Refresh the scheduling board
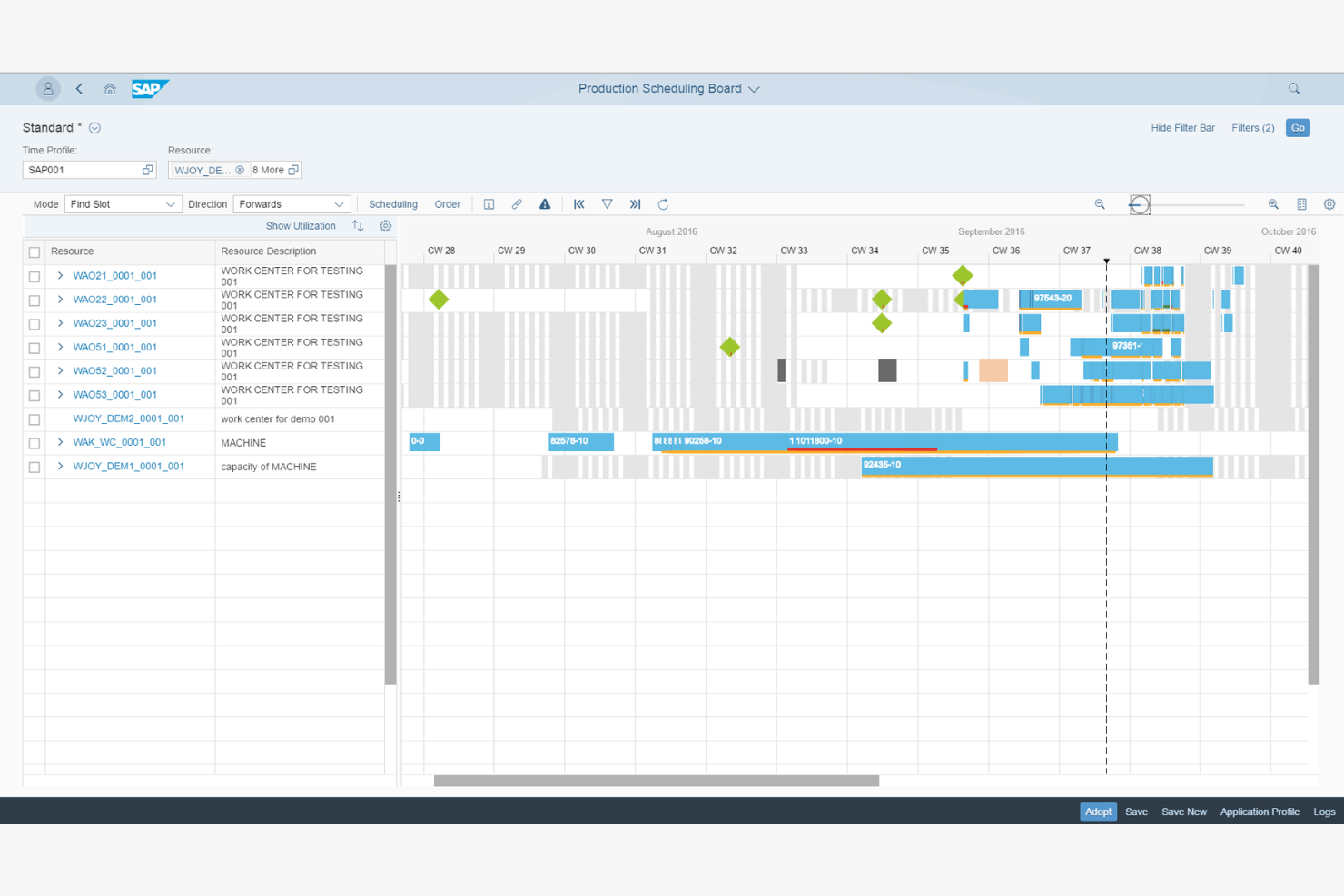 tap(663, 203)
